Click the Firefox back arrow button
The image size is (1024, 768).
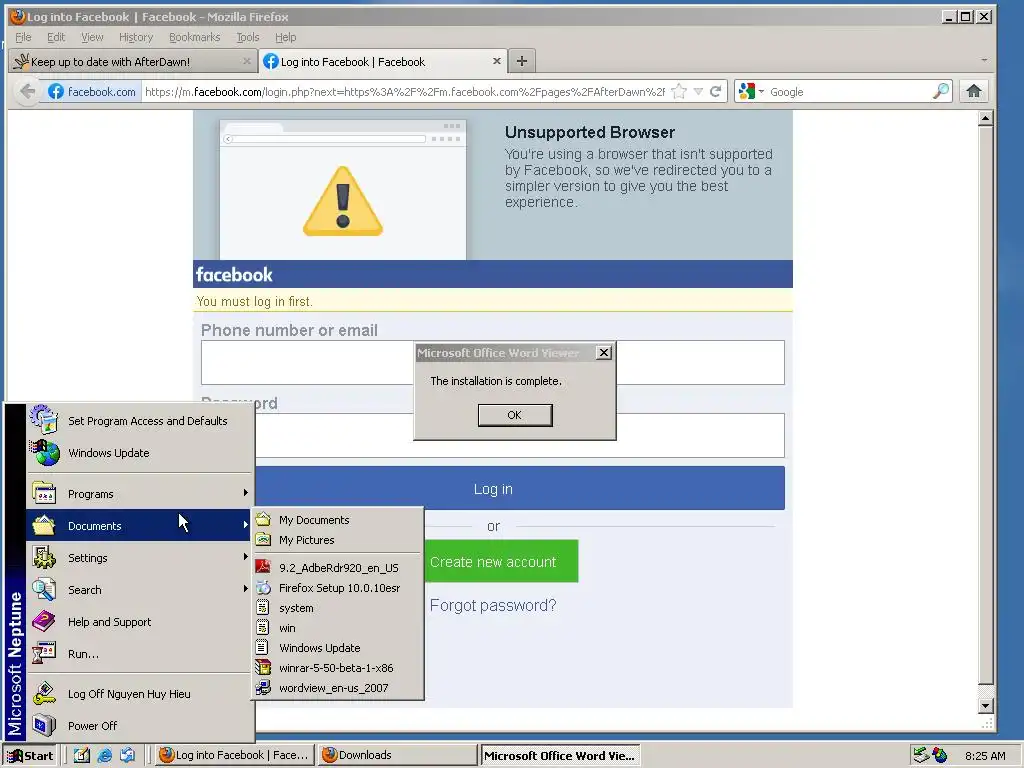coord(27,91)
